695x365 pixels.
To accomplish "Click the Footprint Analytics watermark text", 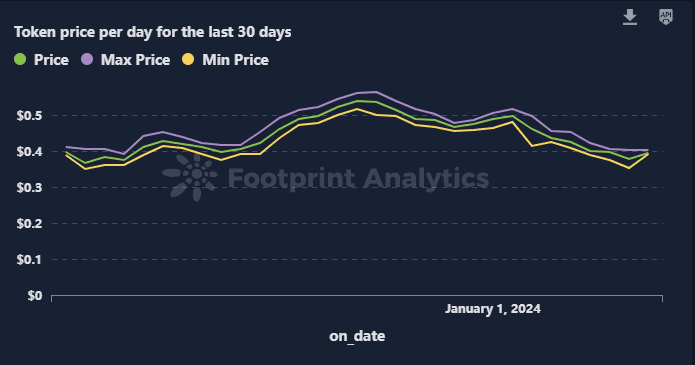I will pyautogui.click(x=359, y=179).
